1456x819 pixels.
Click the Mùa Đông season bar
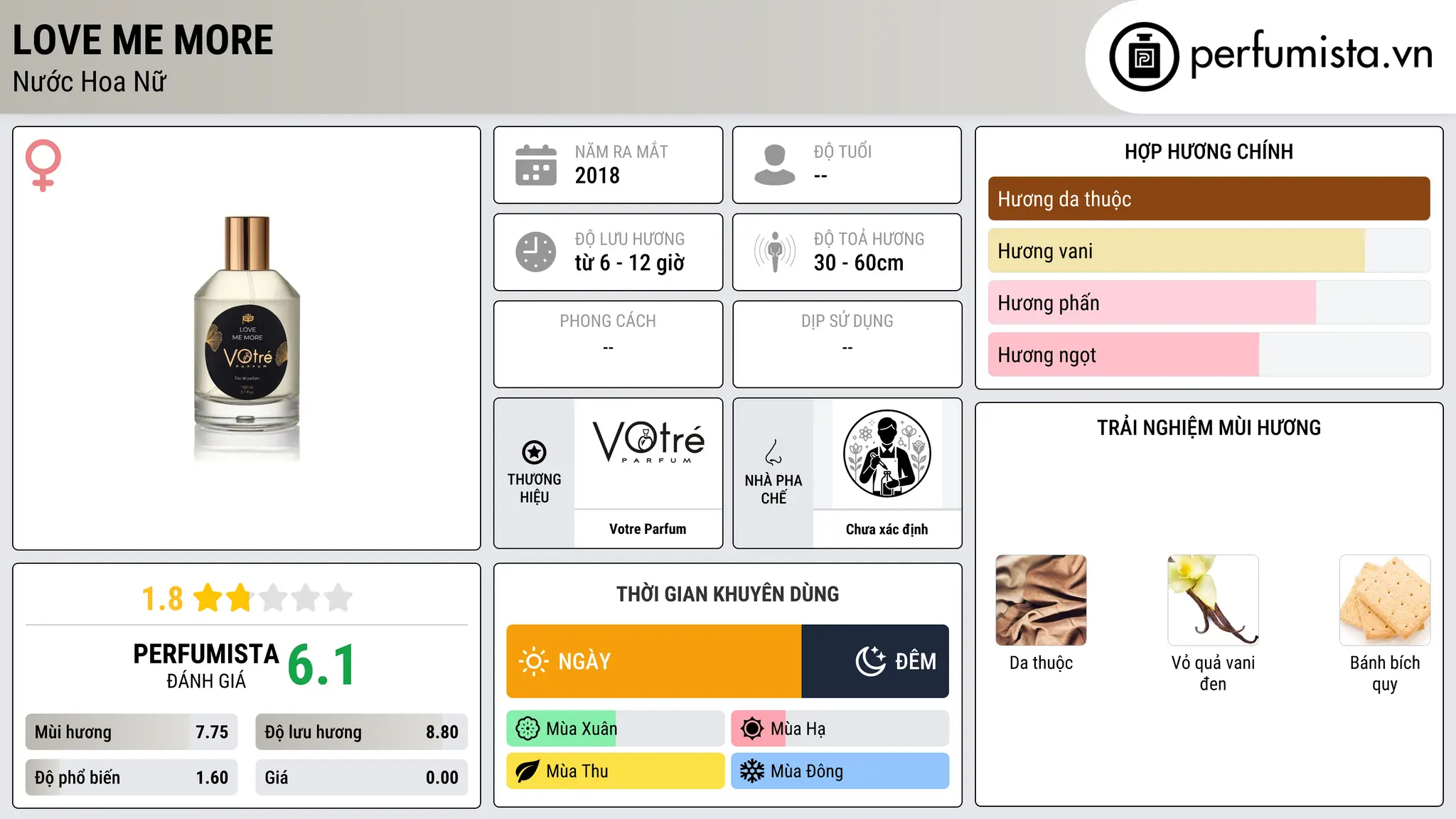pos(840,771)
